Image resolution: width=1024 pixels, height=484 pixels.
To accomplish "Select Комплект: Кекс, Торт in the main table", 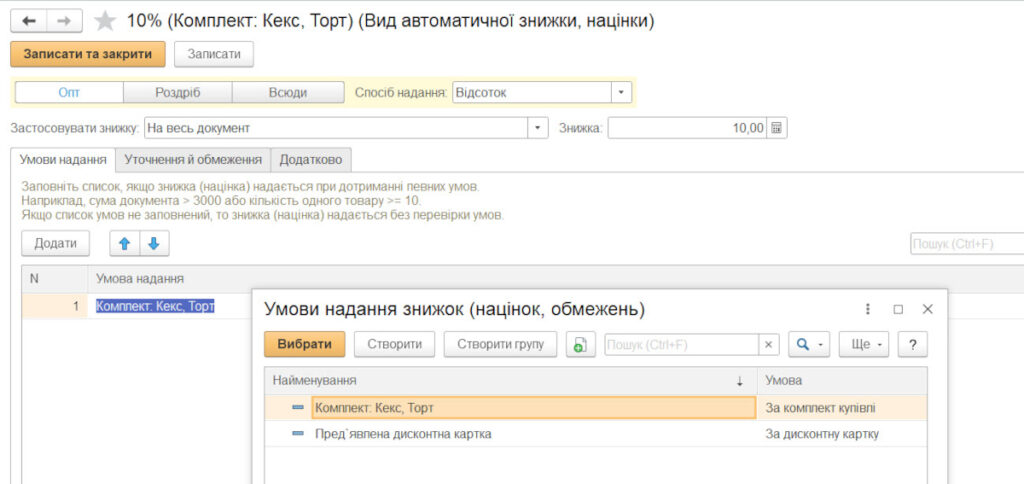I will 155,305.
